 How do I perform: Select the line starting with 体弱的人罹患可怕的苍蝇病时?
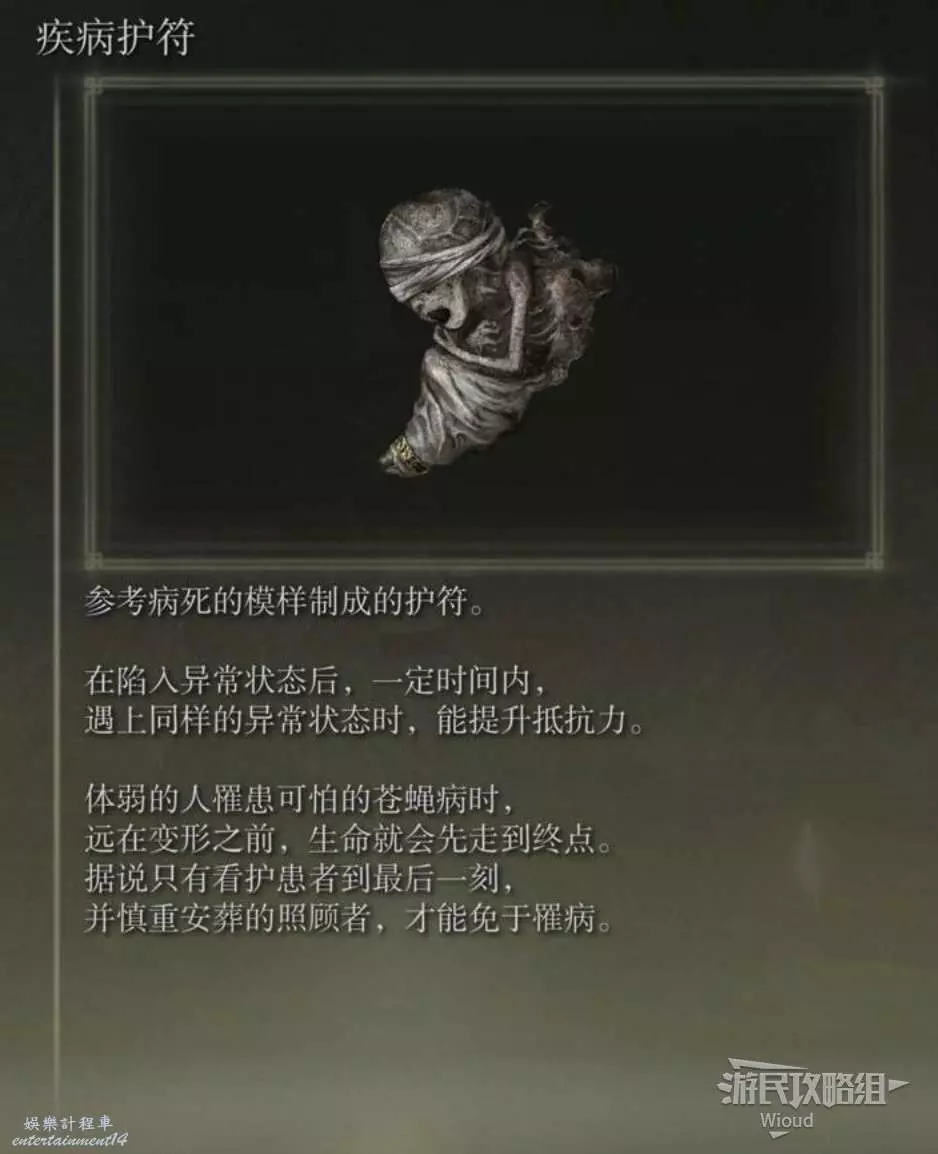300,800
